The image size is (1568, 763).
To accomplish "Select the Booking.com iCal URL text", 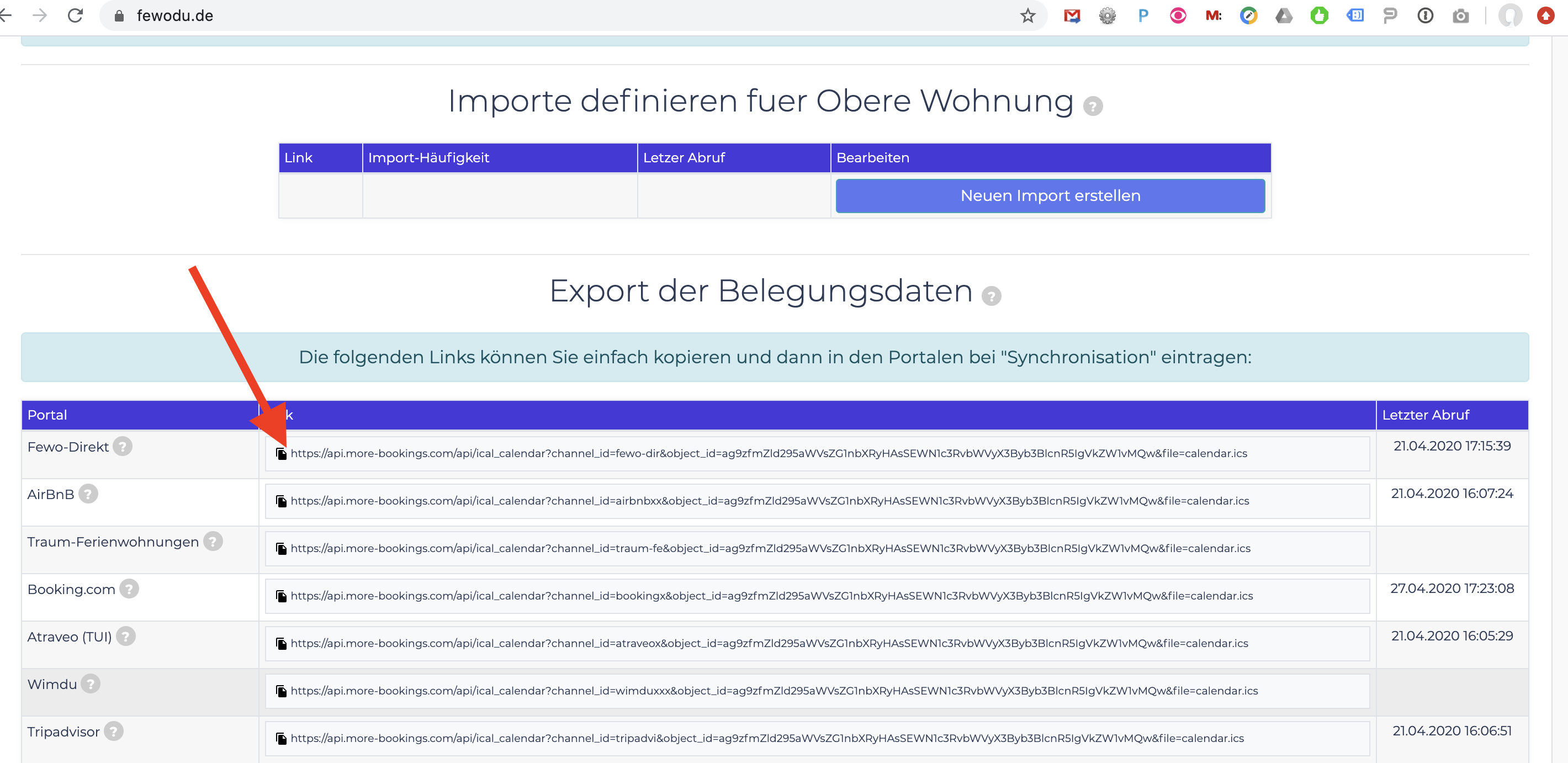I will tap(772, 596).
